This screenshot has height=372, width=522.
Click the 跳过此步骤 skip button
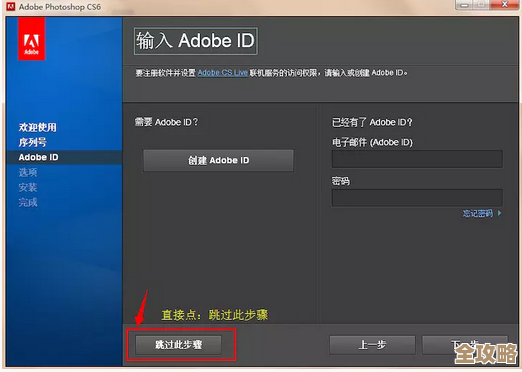point(178,344)
